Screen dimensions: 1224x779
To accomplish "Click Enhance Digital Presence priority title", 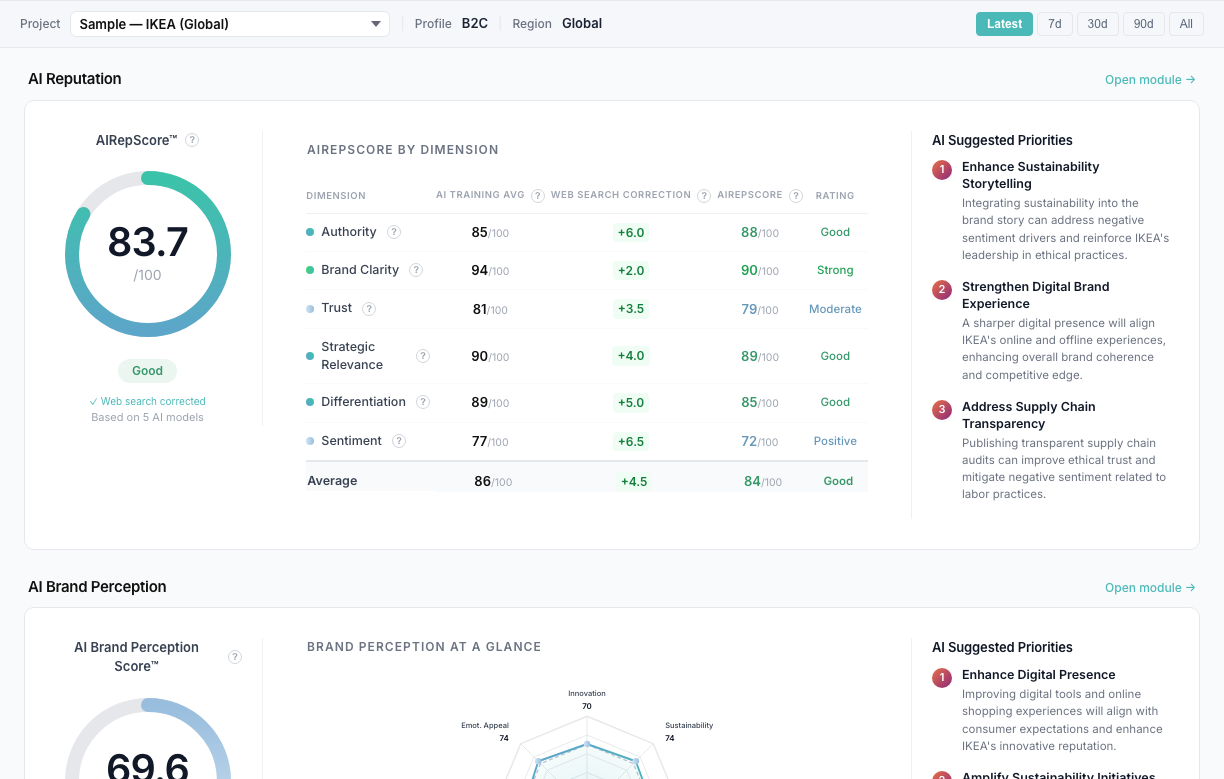I will (x=1039, y=675).
